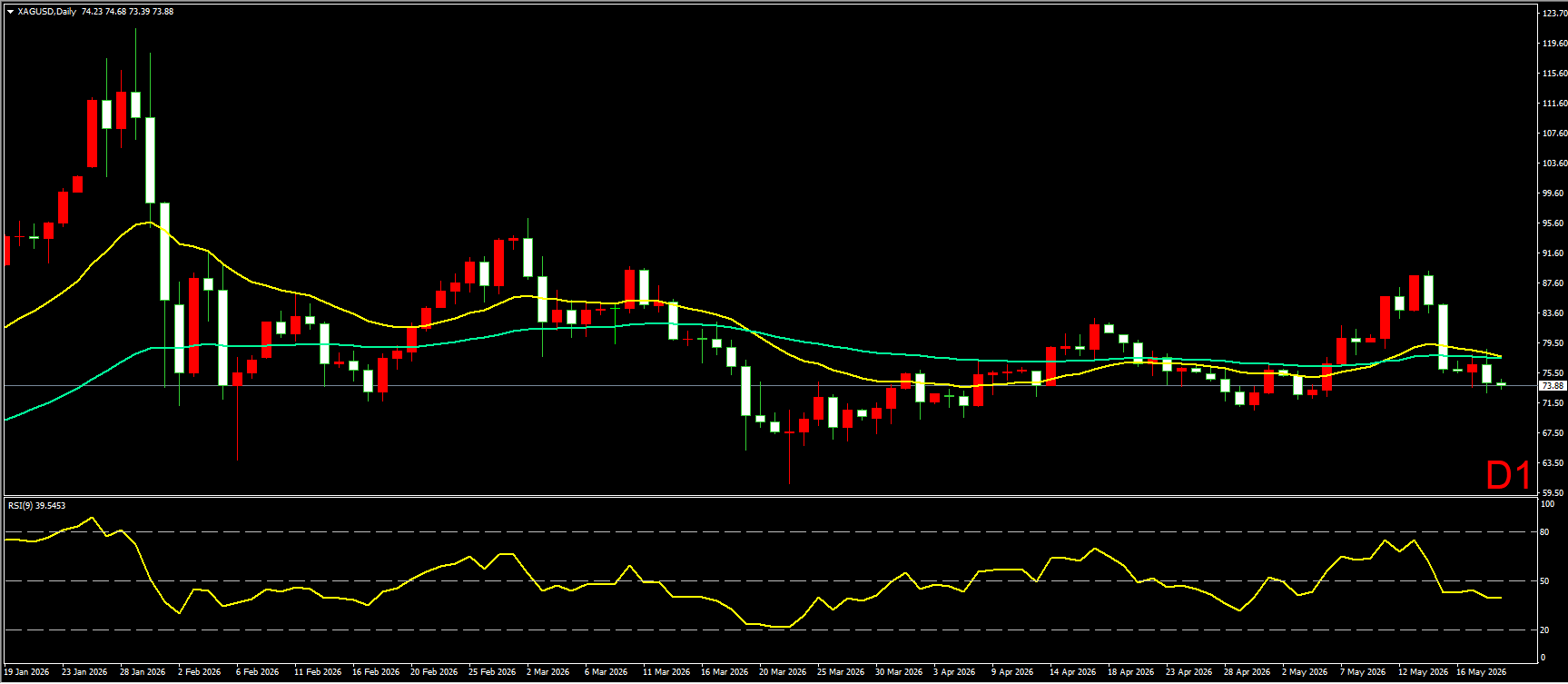Click the XAGUSD,Daily chart title text
The image size is (1568, 684).
click(x=46, y=12)
